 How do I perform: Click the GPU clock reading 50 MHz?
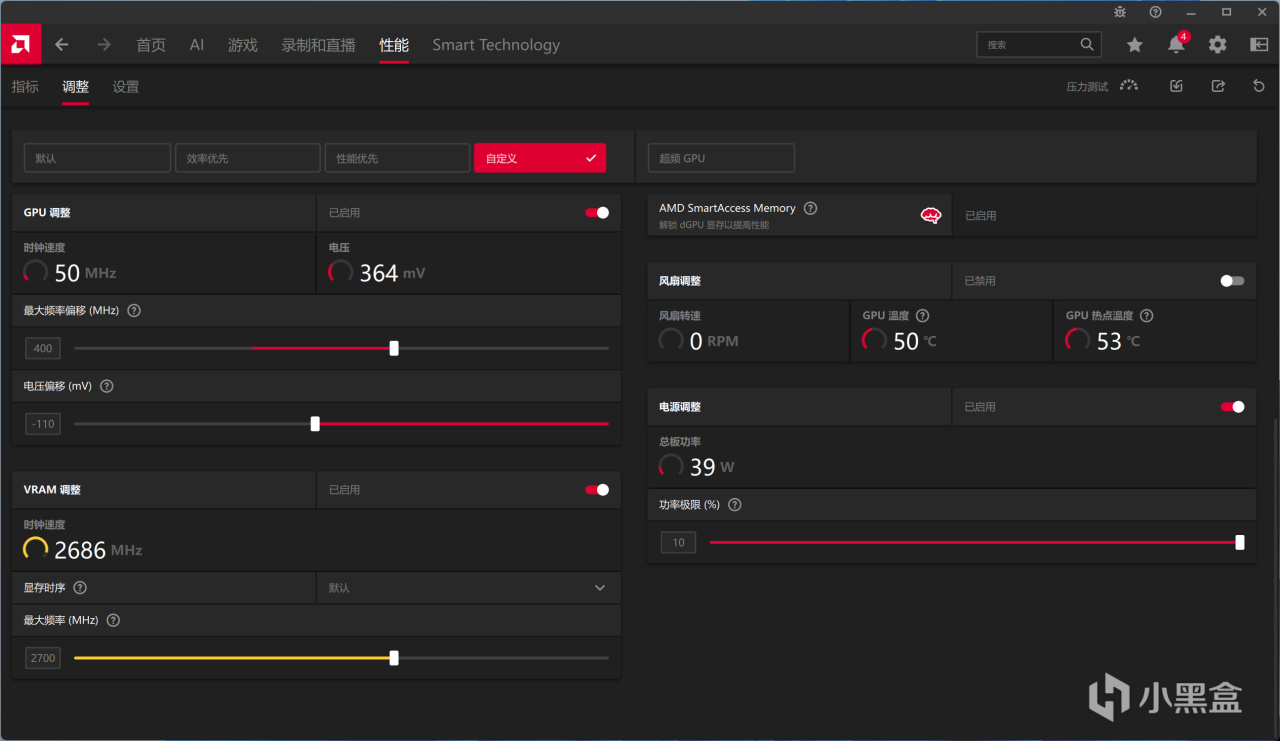pyautogui.click(x=85, y=273)
